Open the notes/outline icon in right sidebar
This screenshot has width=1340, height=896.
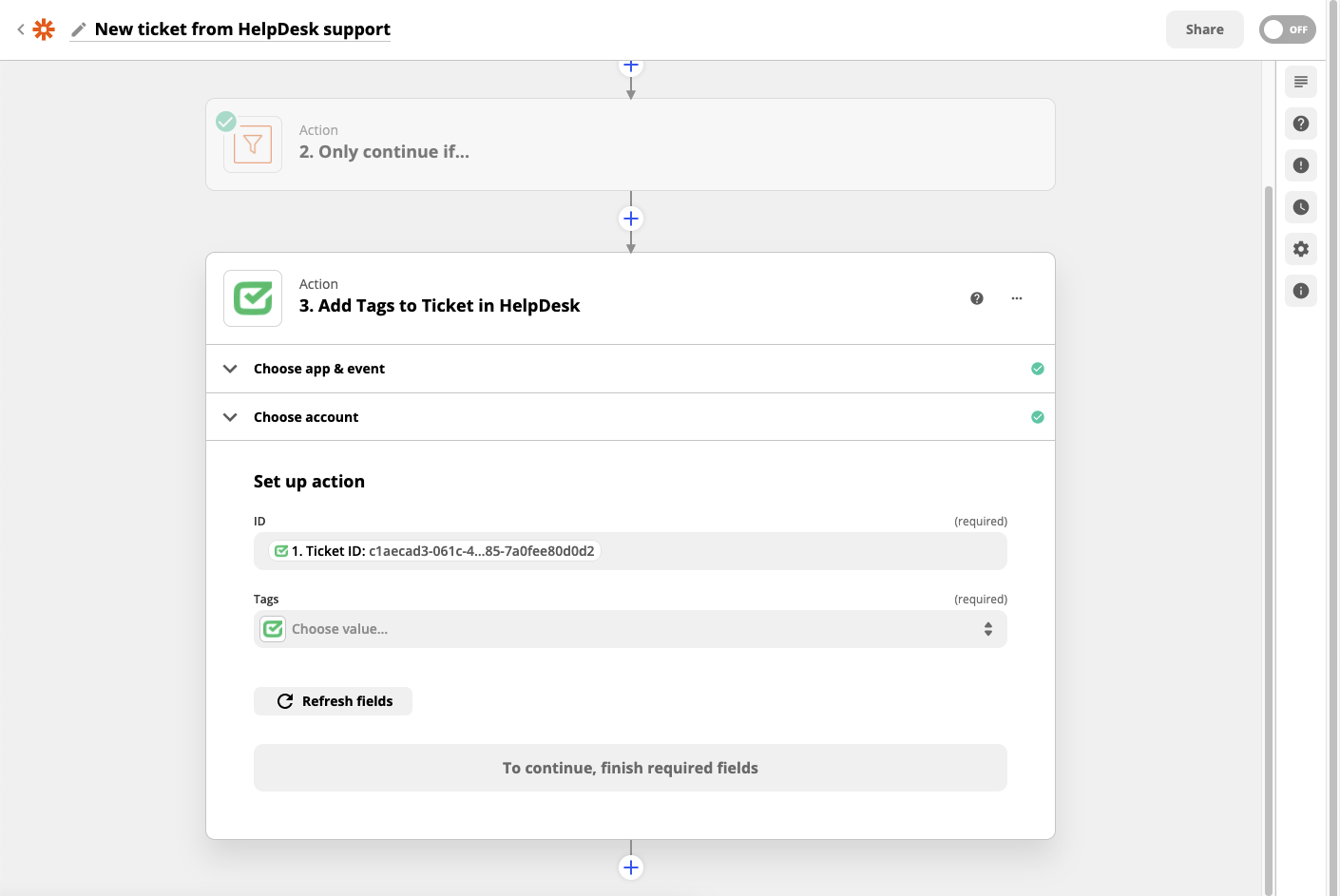coord(1301,82)
